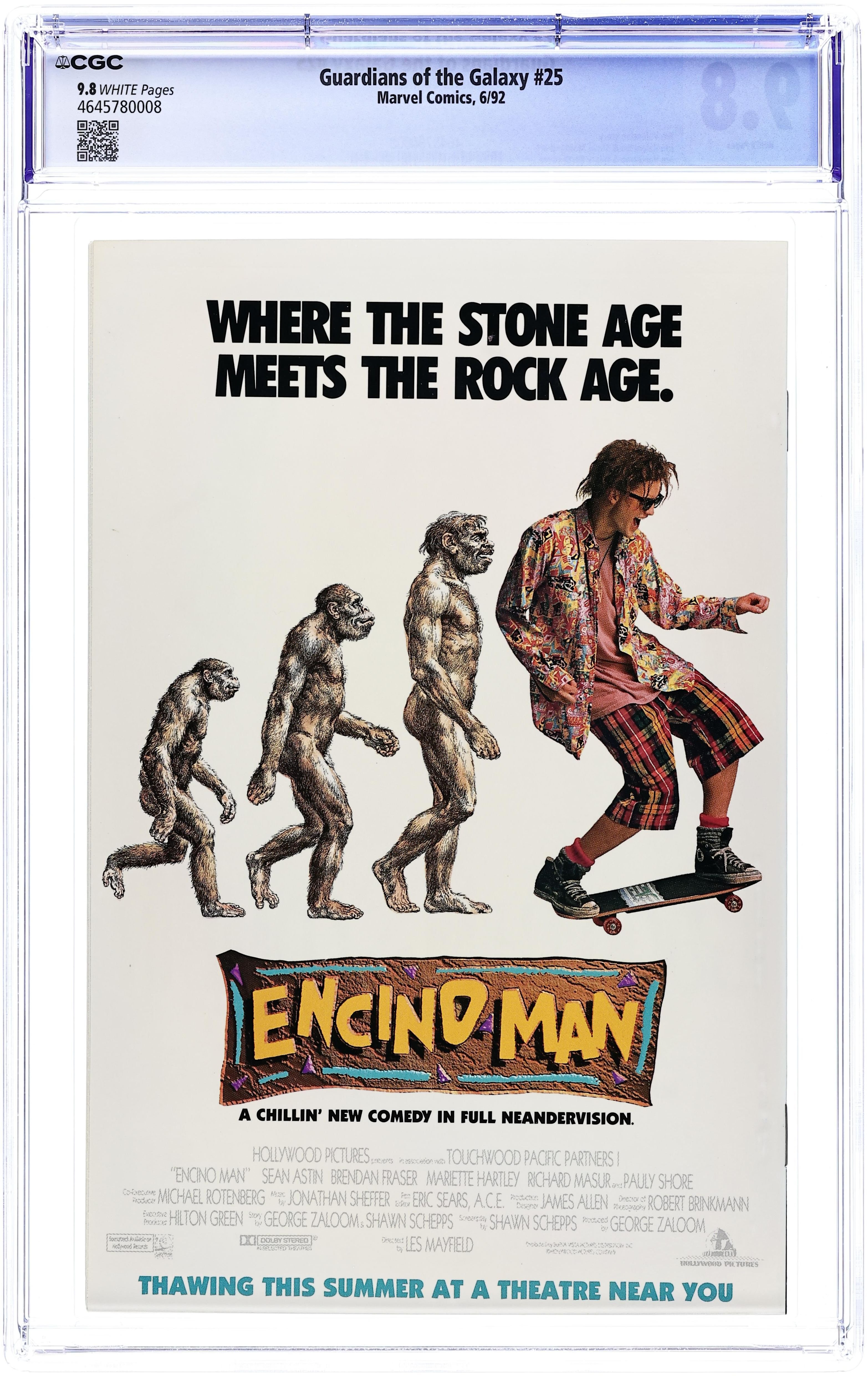Screen dimensions: 868x1376
Task: Click Brendan Fraser's name in the credits
Action: 374,1178
